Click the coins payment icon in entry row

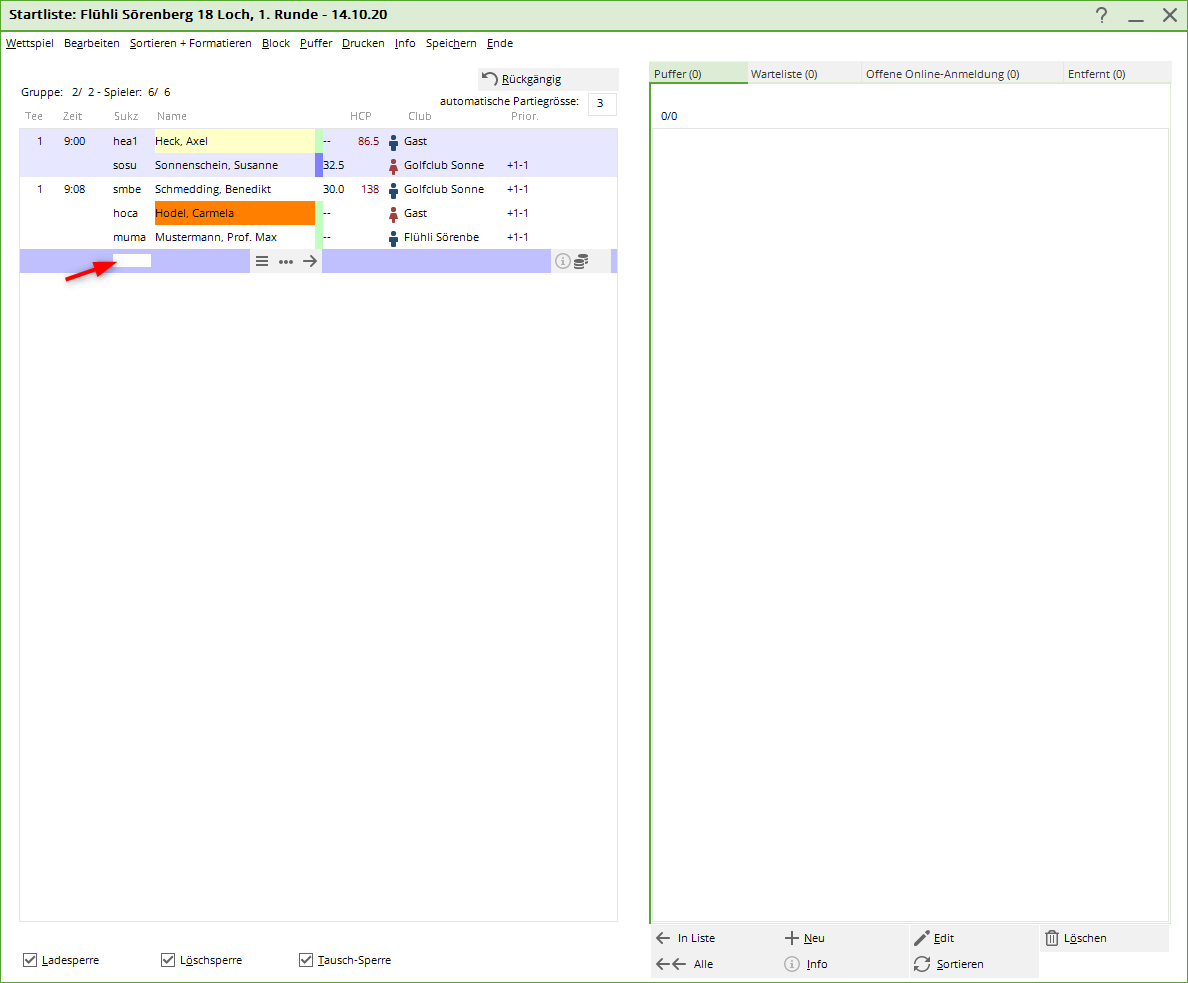tap(581, 261)
